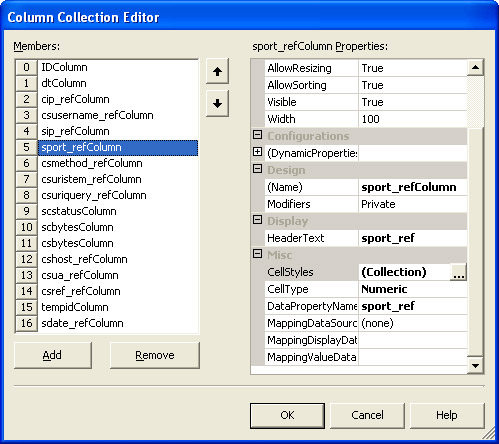
Task: Select tempidColumn member
Action: coord(118,307)
